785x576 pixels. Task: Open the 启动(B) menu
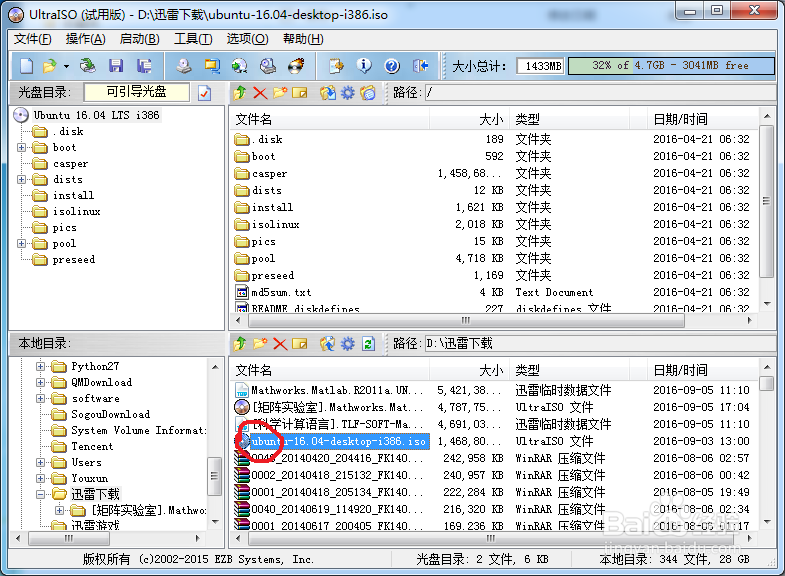click(x=140, y=39)
